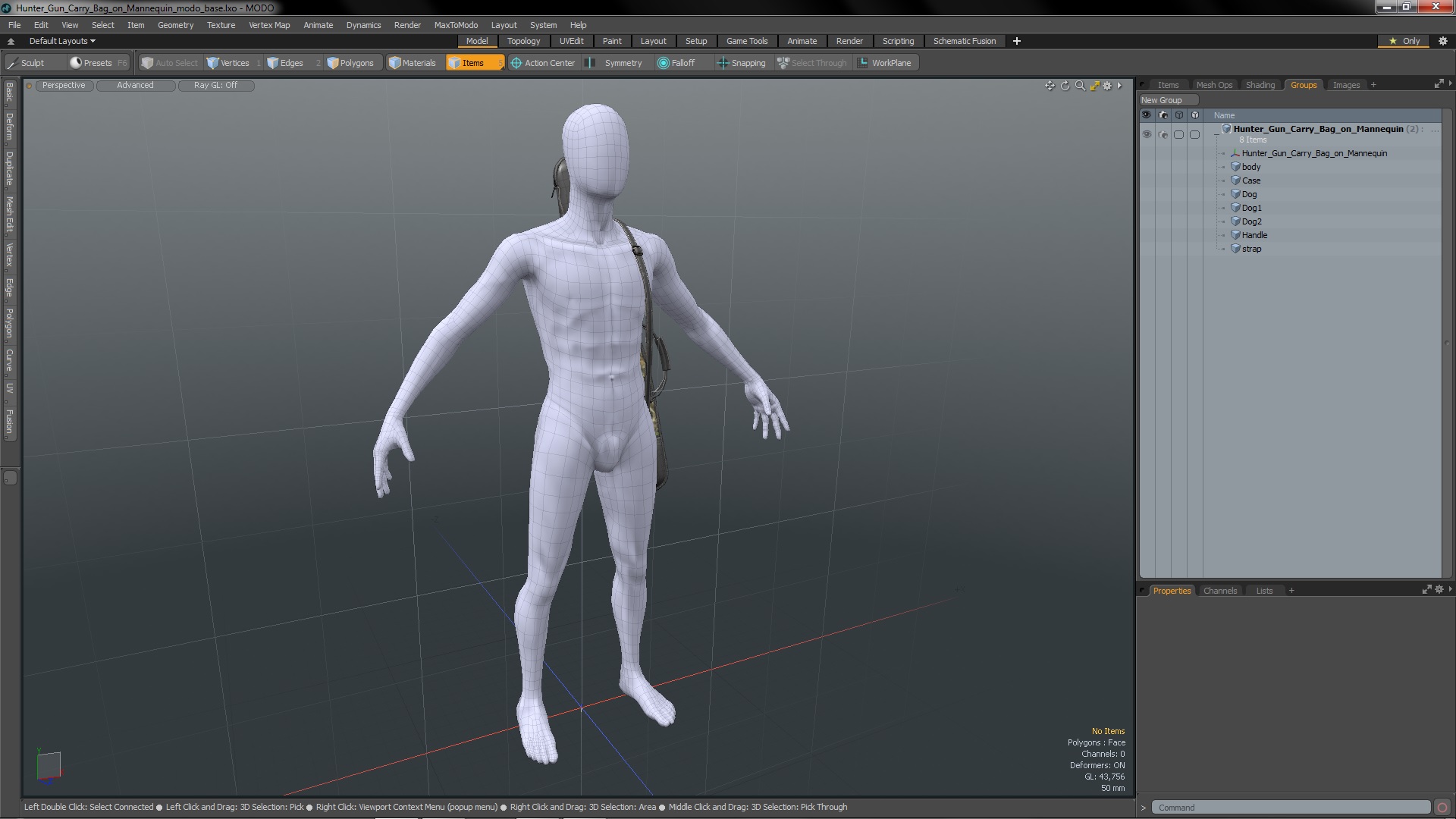This screenshot has width=1456, height=819.
Task: Switch to the Channels tab
Action: coord(1219,591)
